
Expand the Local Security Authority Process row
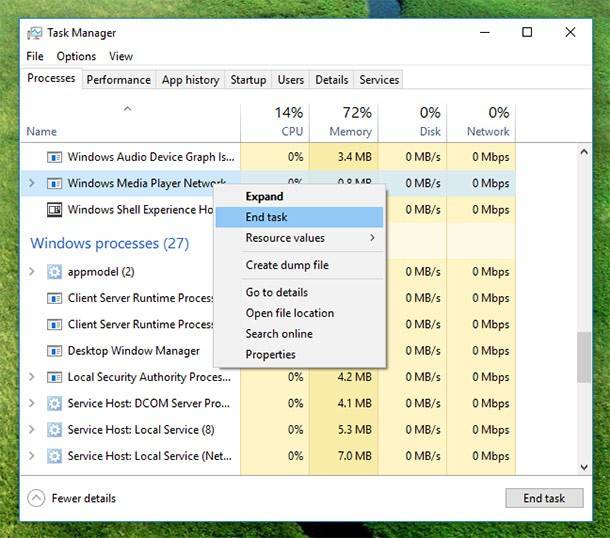(32, 377)
